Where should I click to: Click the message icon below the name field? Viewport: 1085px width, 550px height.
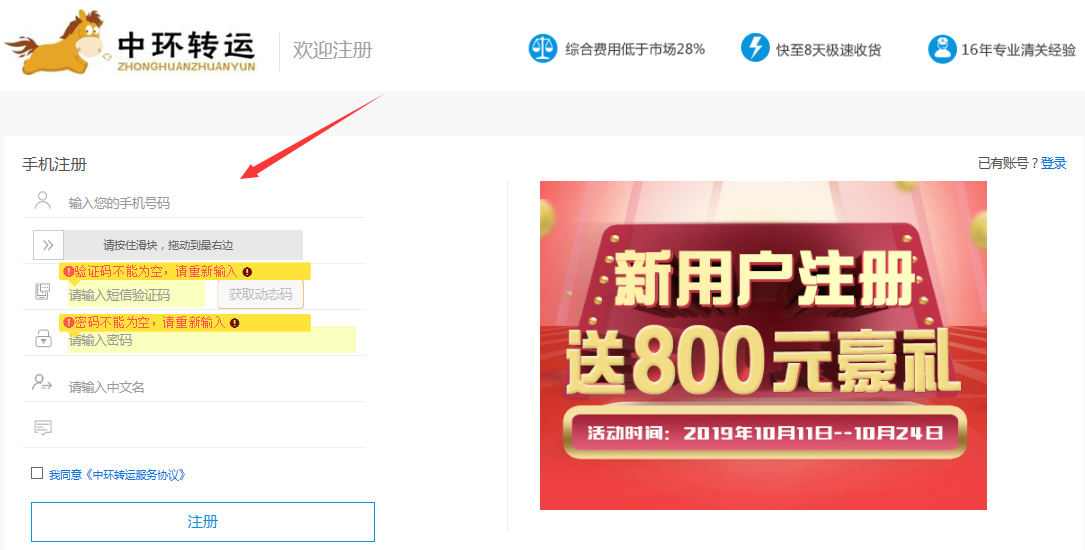coord(43,428)
